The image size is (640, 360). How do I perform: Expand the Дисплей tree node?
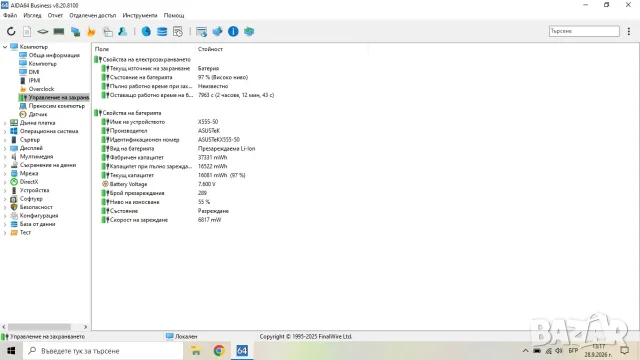coord(5,148)
